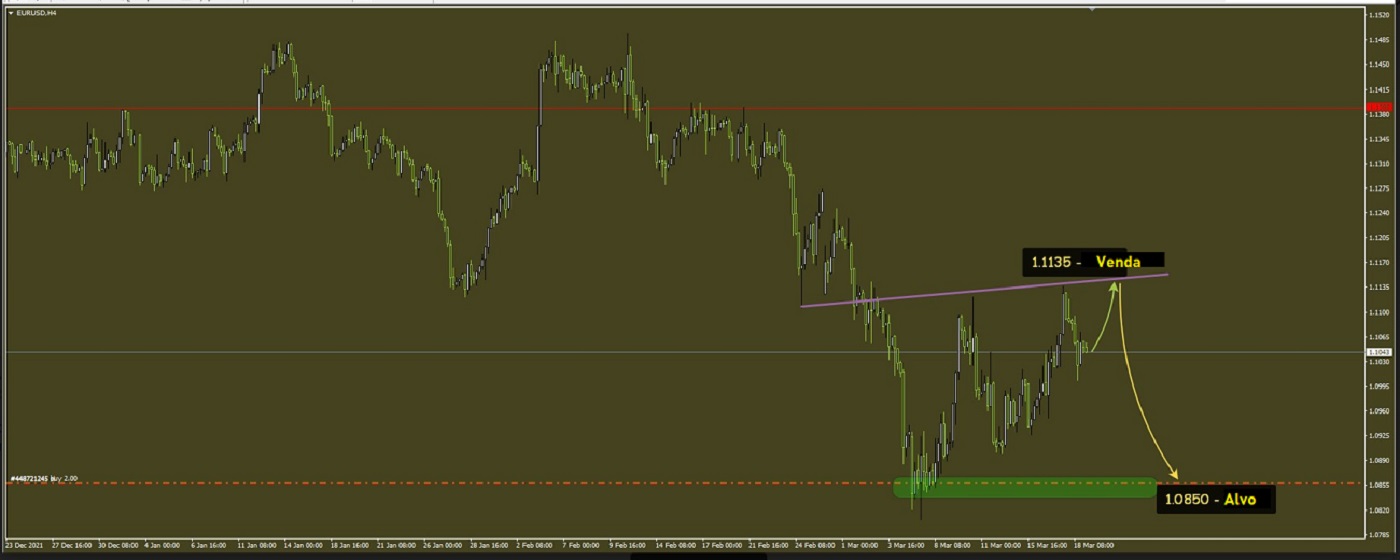Click the 1.0785 price scale level
This screenshot has height=560, width=1400.
(1379, 535)
